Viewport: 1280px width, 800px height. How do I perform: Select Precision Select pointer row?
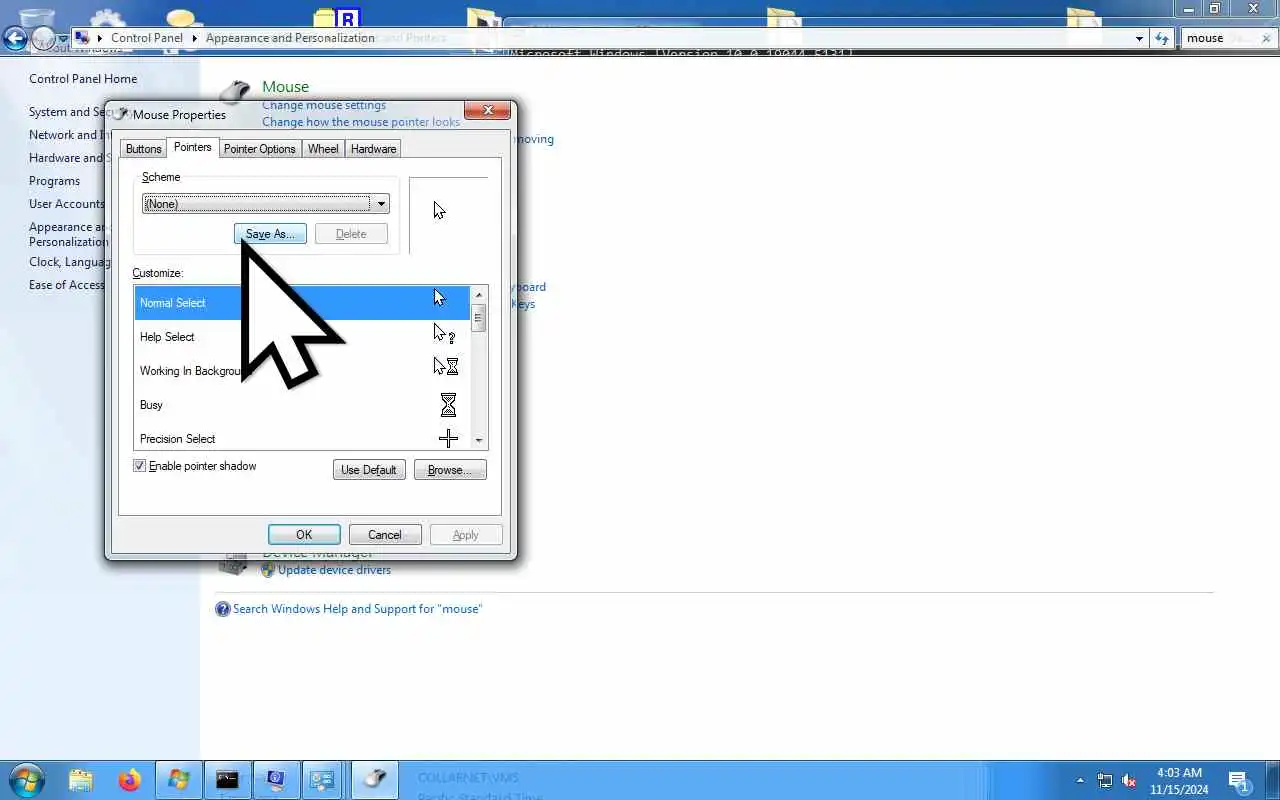302,438
